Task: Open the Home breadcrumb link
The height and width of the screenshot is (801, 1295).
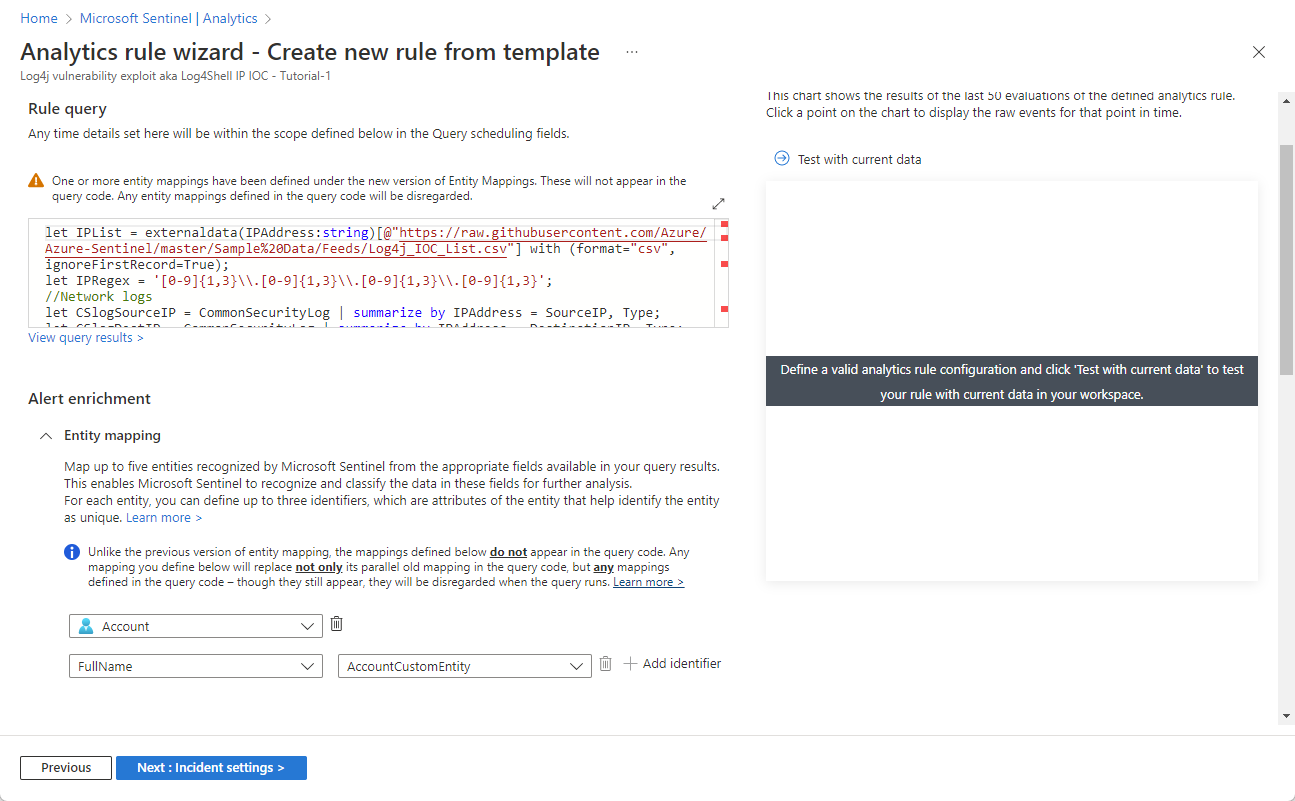Action: (39, 18)
